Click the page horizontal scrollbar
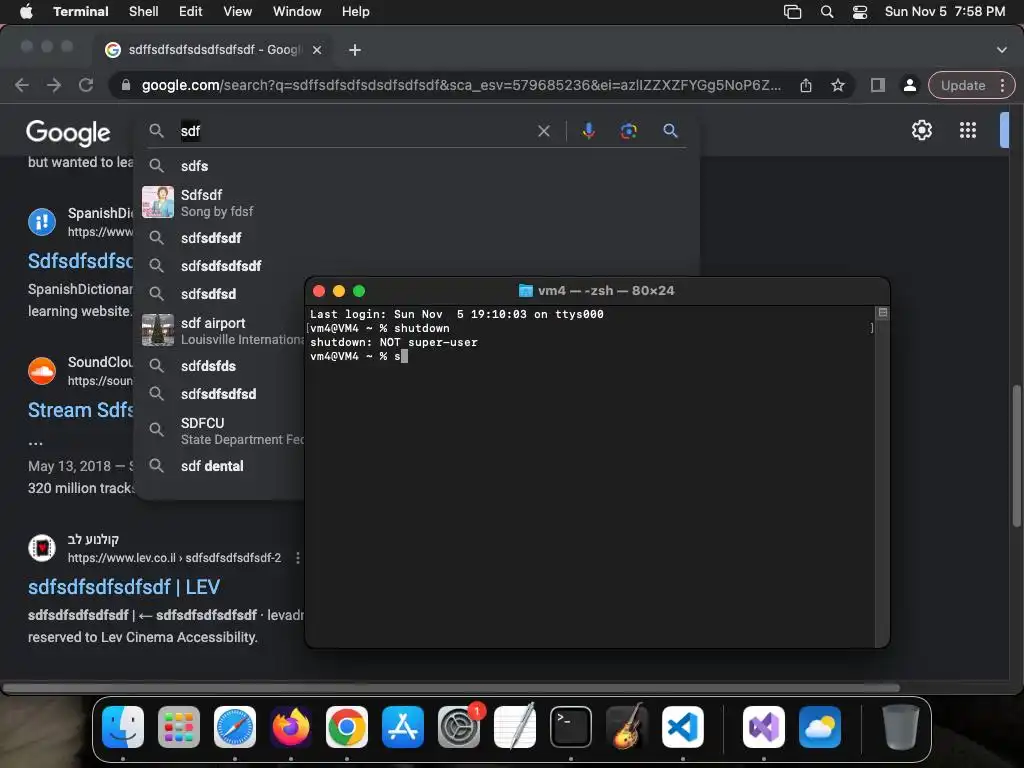This screenshot has height=768, width=1024. pyautogui.click(x=451, y=688)
